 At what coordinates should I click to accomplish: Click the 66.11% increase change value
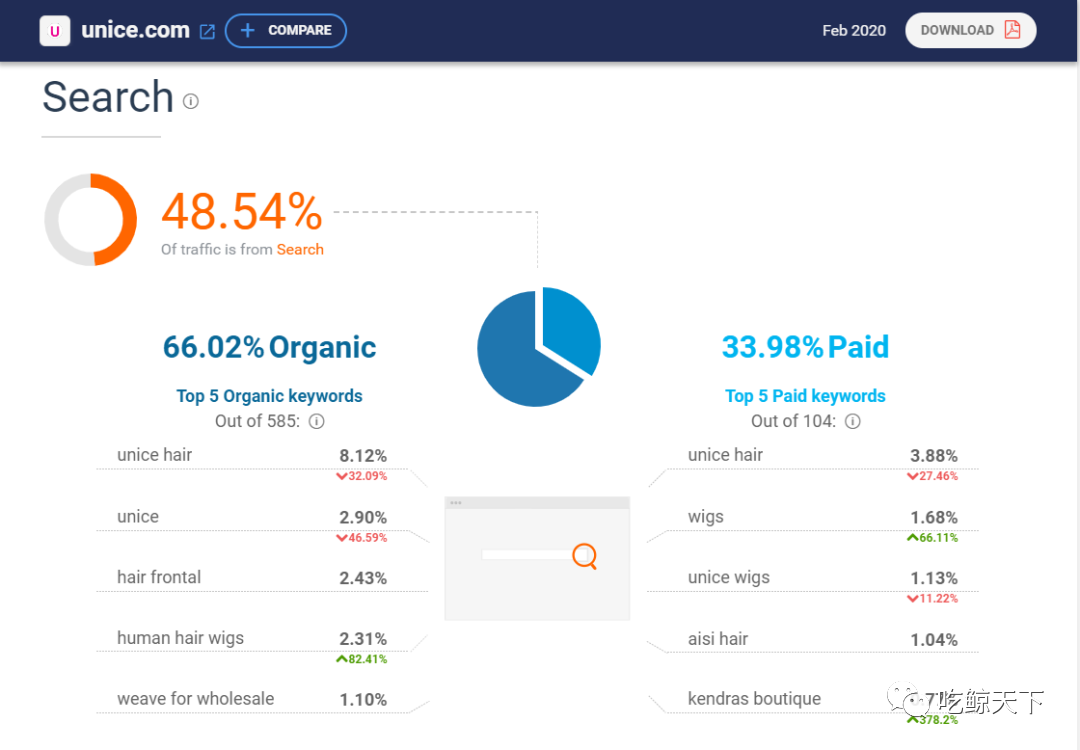point(933,538)
